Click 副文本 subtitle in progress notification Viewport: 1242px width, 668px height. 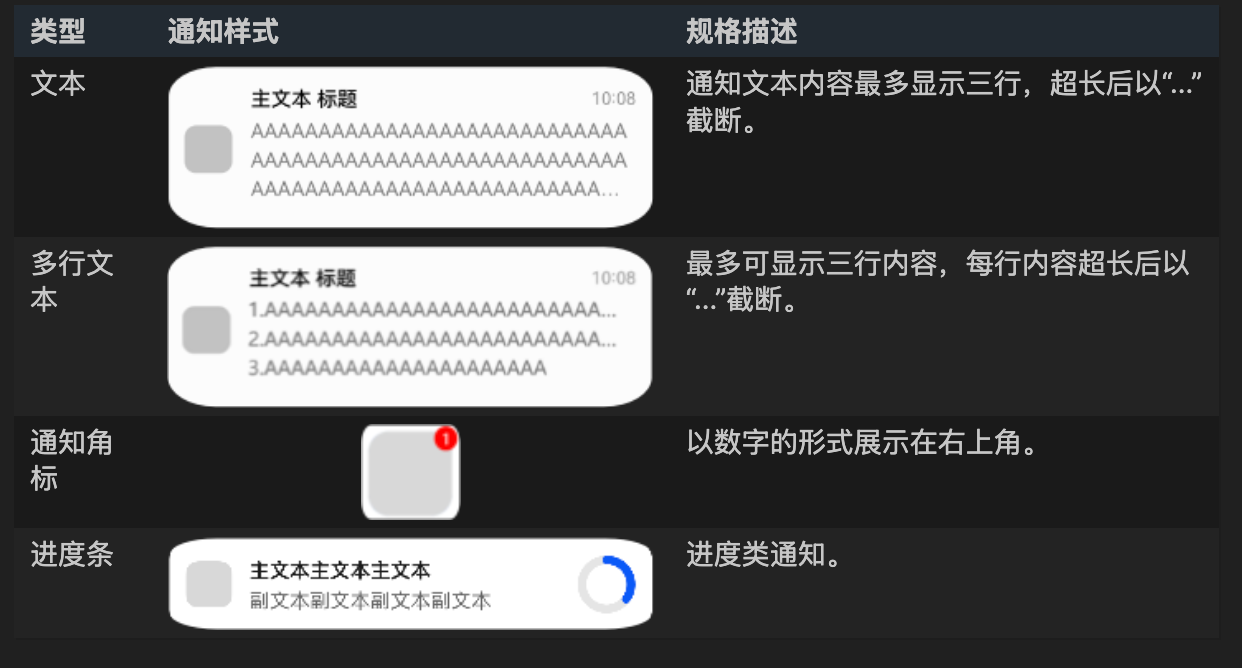[371, 600]
